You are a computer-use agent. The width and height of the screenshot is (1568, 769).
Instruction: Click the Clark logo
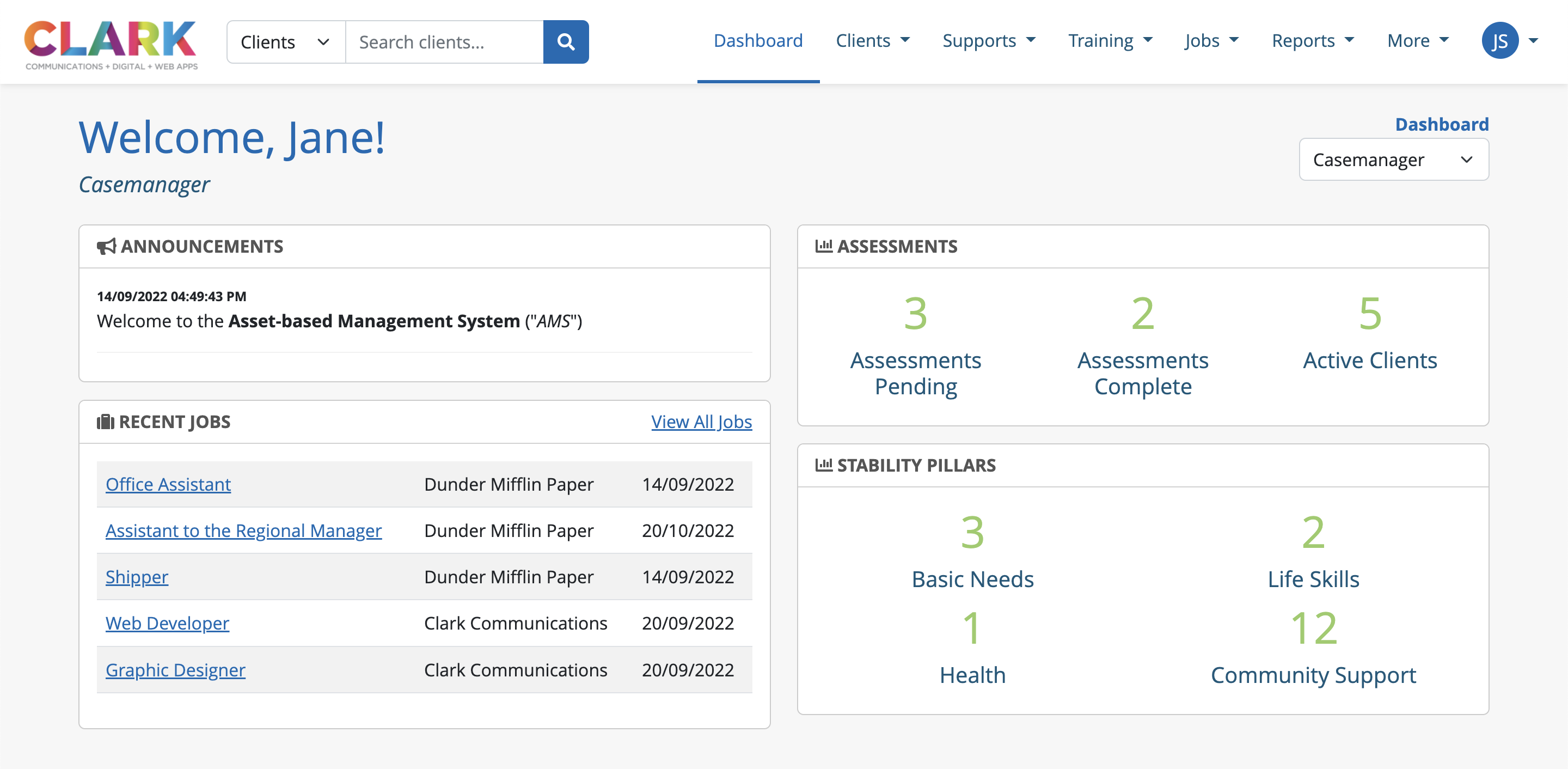[x=111, y=45]
